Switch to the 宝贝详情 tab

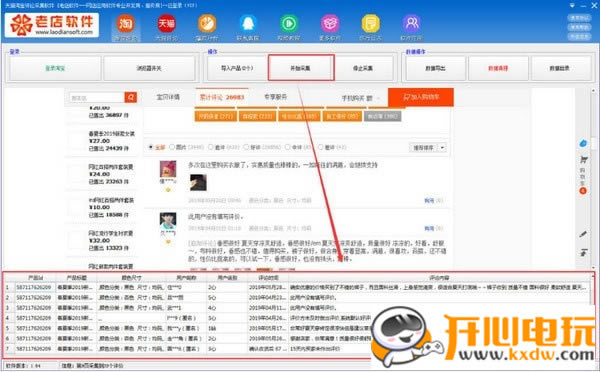click(168, 97)
